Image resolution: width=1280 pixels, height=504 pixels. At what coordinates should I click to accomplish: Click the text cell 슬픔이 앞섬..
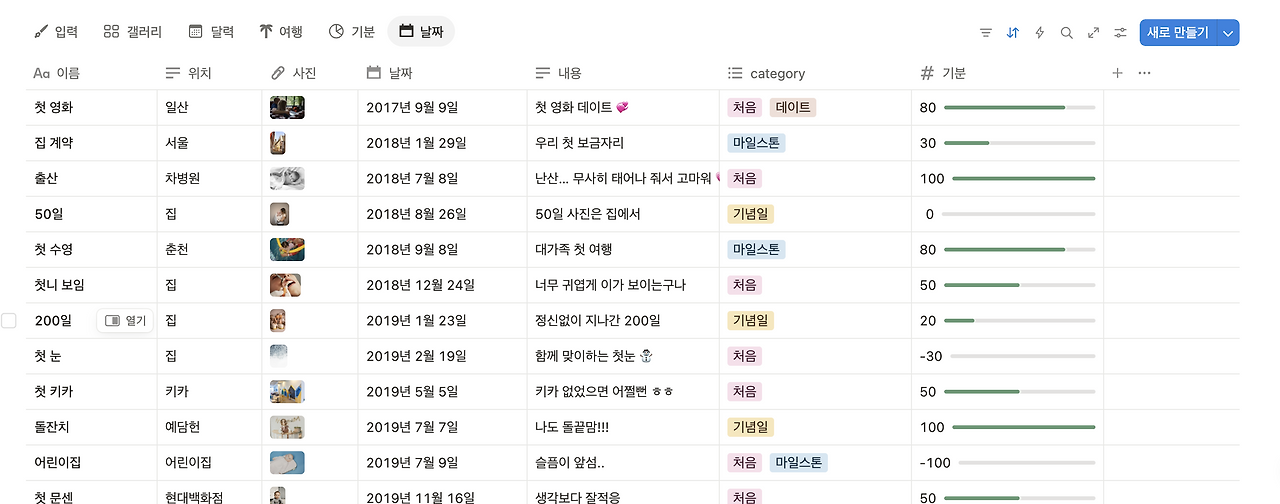pyautogui.click(x=623, y=463)
